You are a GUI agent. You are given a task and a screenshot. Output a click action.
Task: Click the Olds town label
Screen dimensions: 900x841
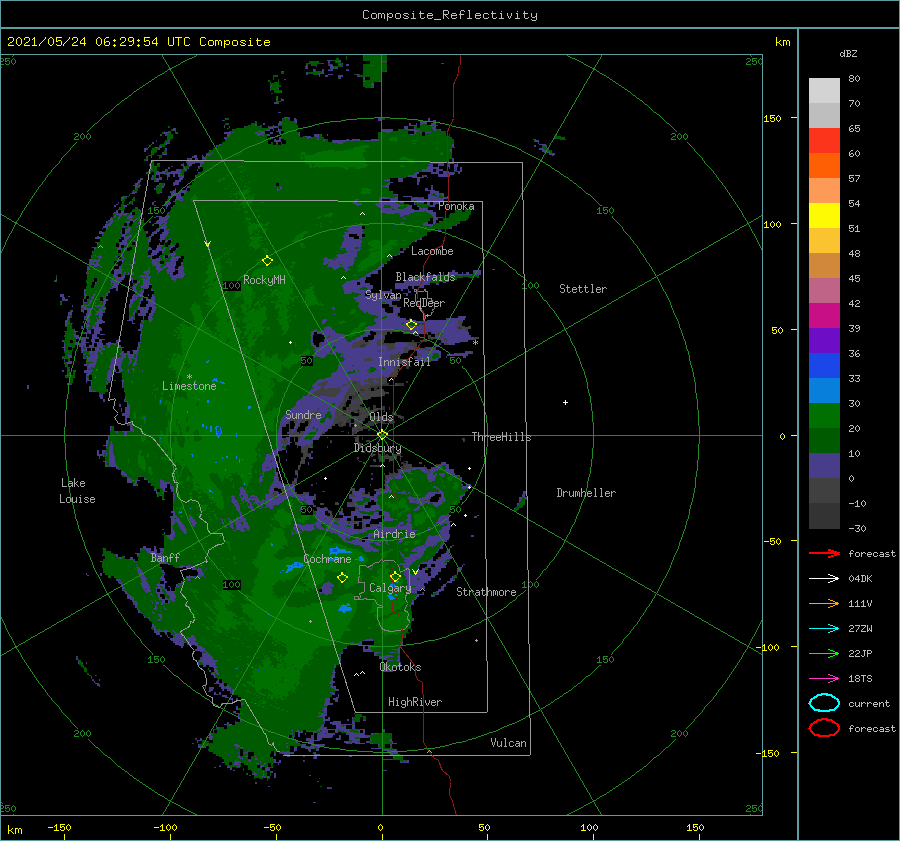(381, 417)
